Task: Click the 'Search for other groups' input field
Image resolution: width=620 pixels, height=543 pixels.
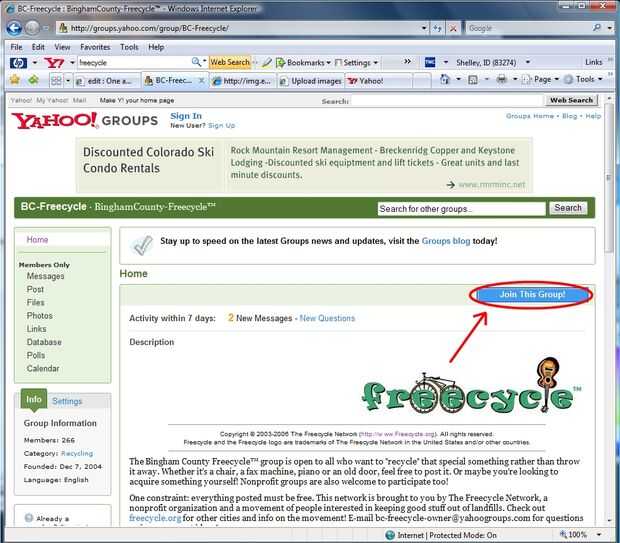Action: 461,208
